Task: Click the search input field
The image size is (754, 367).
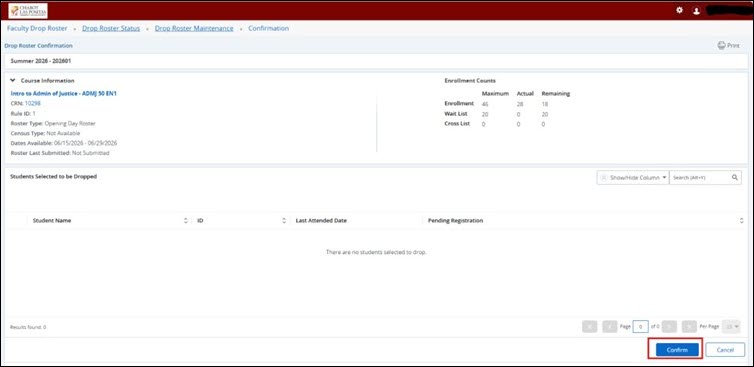Action: pyautogui.click(x=700, y=177)
